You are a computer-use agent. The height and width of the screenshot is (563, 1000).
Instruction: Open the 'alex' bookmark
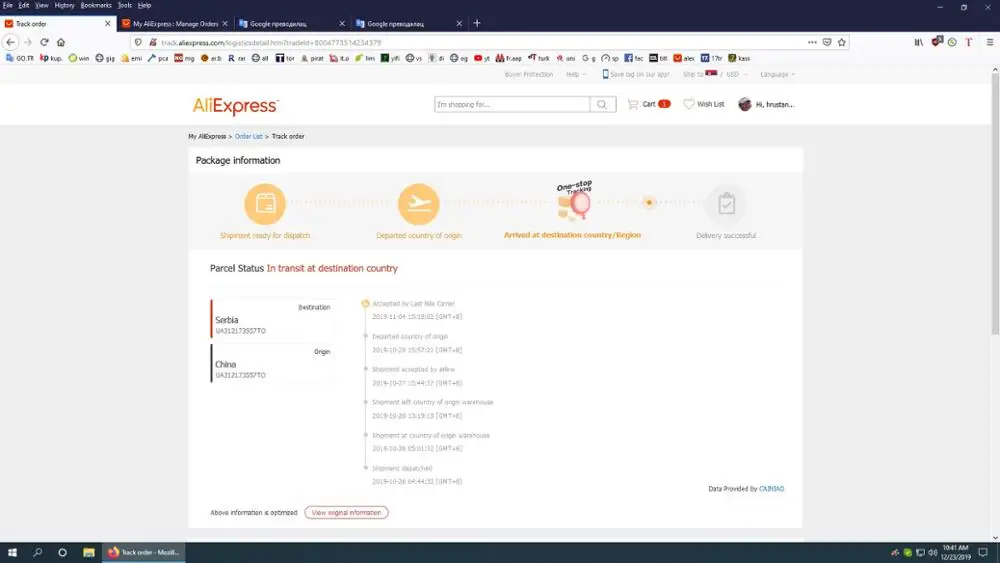click(x=684, y=58)
